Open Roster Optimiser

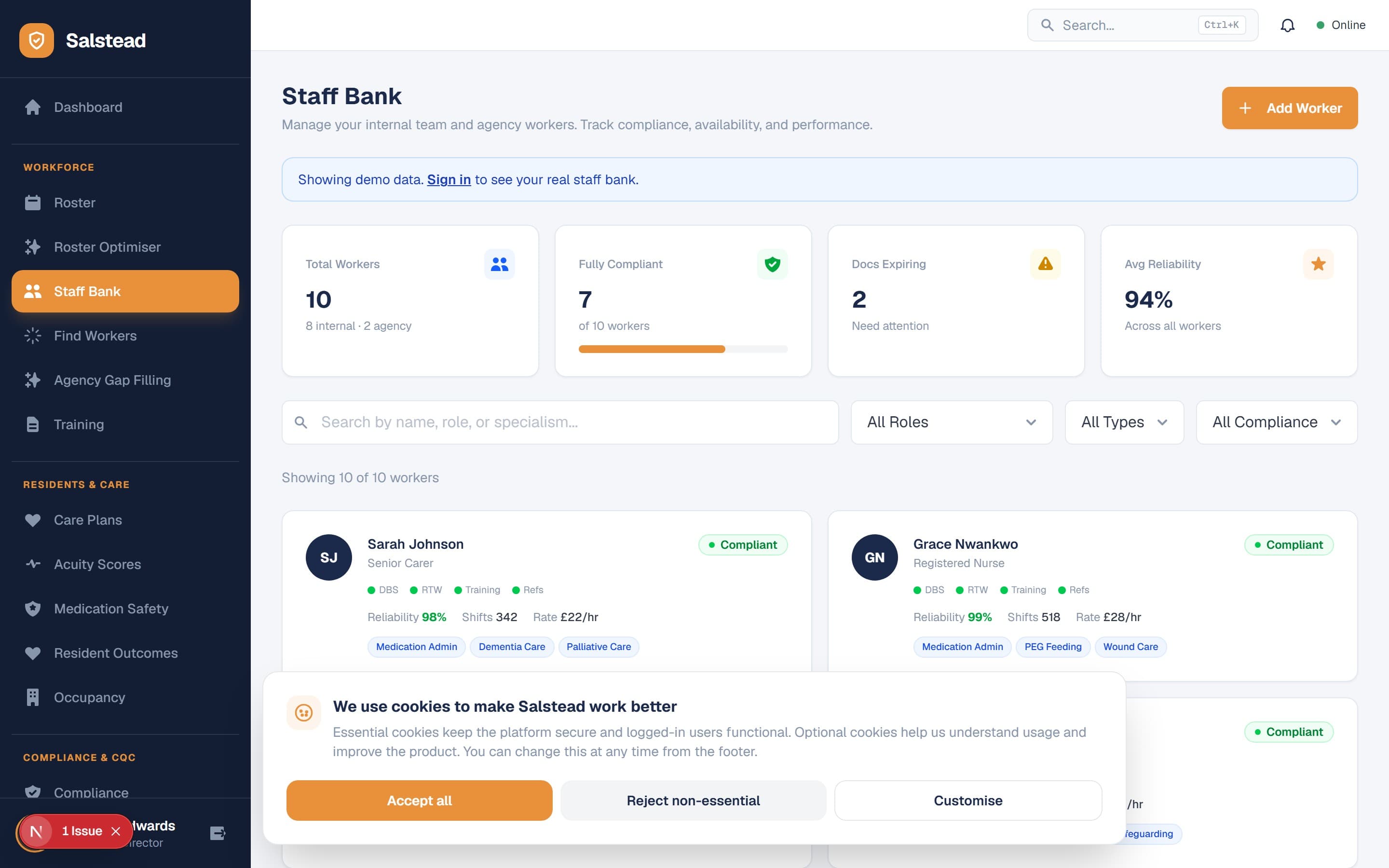click(x=125, y=247)
